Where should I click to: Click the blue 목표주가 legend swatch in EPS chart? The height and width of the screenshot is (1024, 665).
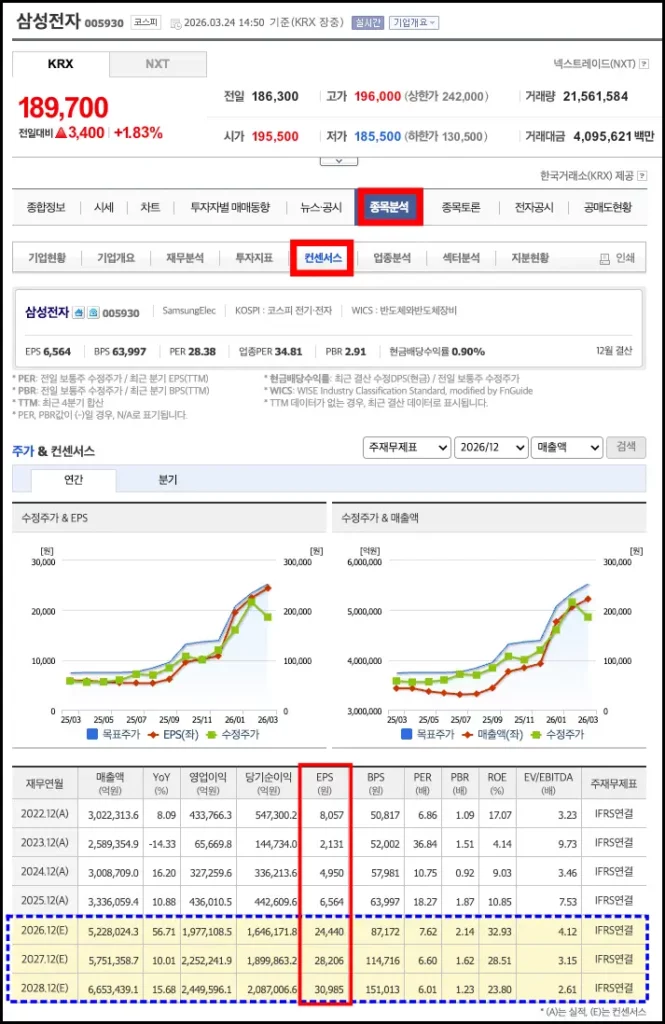[92, 734]
